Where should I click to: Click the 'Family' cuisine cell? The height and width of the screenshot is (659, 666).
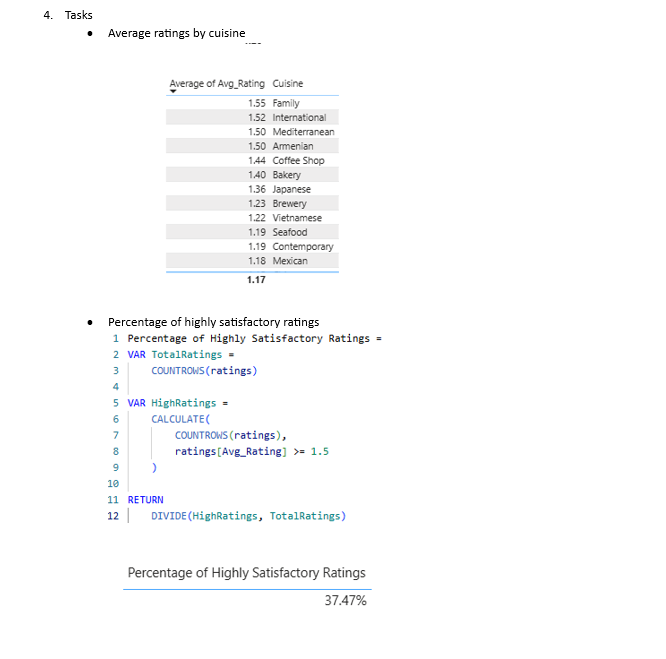tap(286, 103)
